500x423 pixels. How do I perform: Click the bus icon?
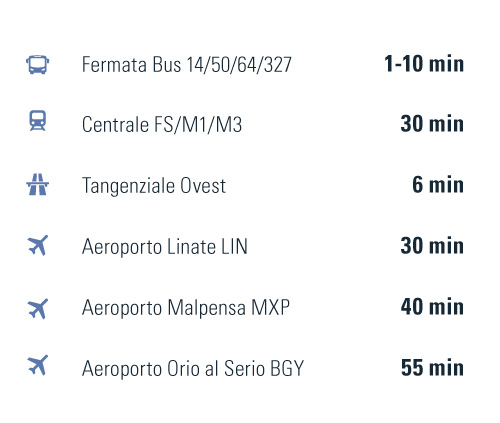click(x=38, y=64)
